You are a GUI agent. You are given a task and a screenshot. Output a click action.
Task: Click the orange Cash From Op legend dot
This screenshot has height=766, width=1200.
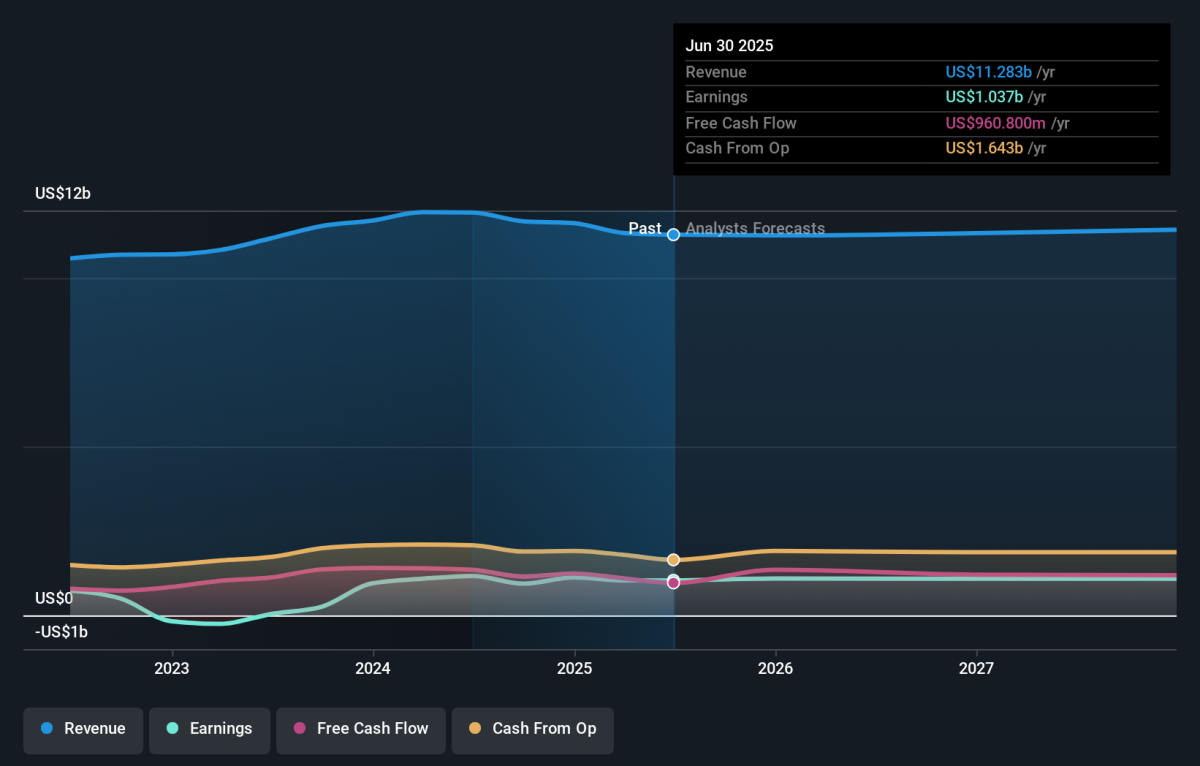[x=474, y=728]
